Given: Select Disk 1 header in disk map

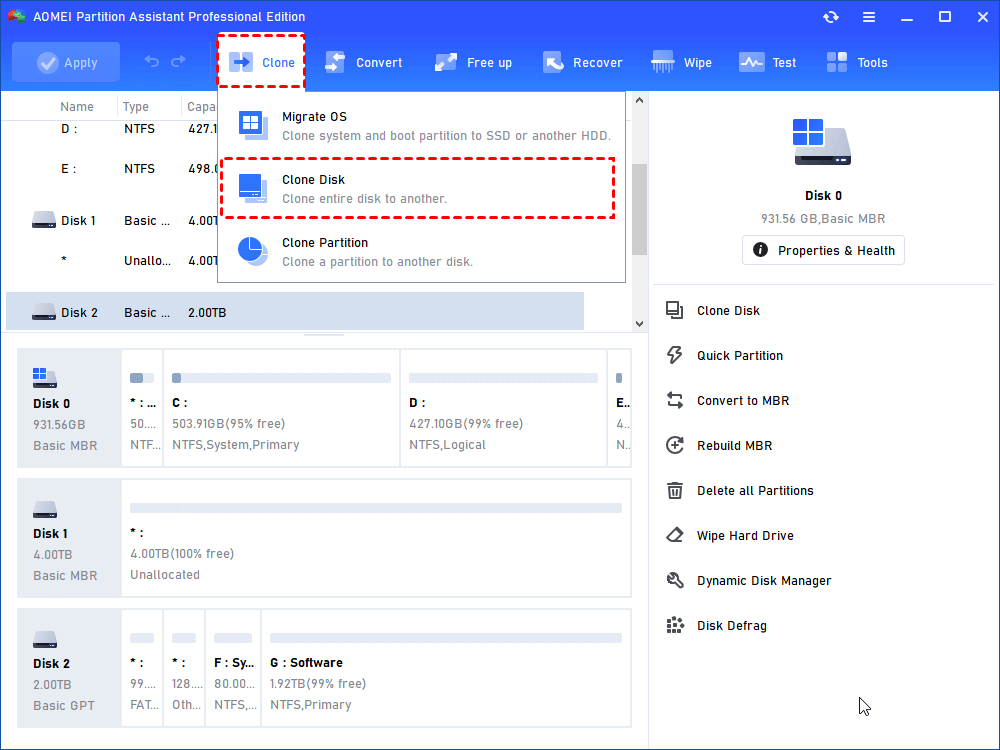Looking at the screenshot, I should tap(69, 538).
